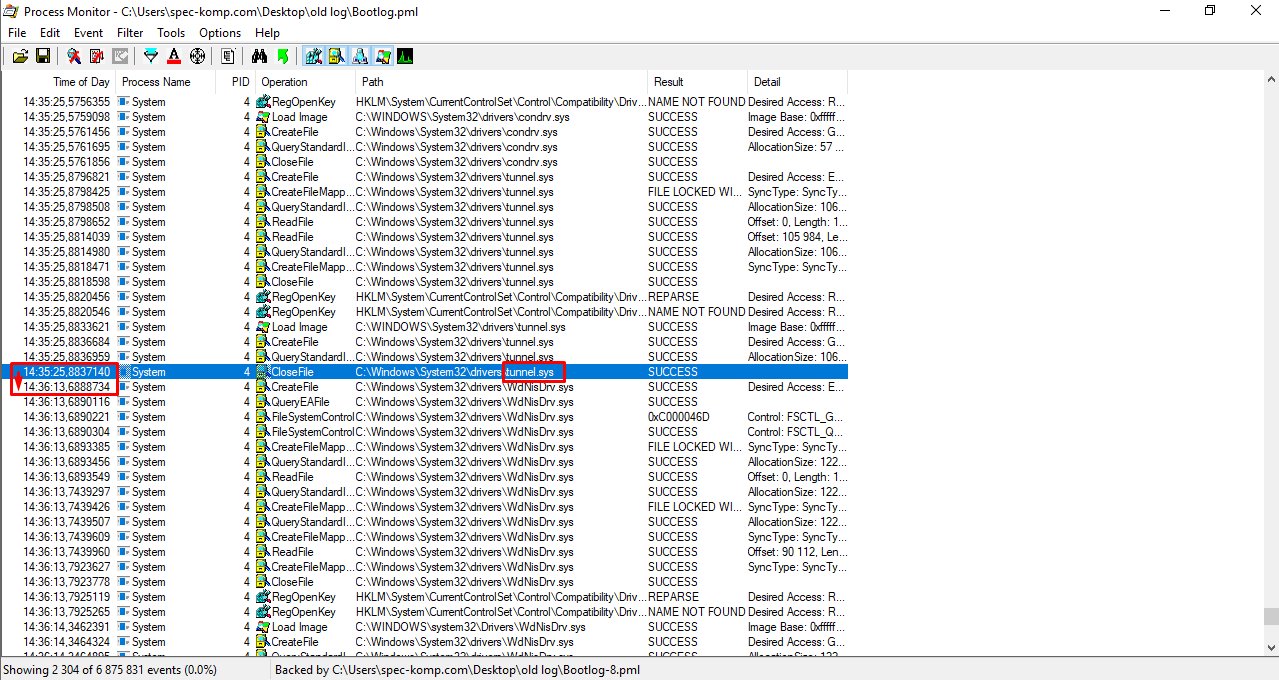
Task: Toggle Show Registry Activity
Action: pyautogui.click(x=313, y=57)
